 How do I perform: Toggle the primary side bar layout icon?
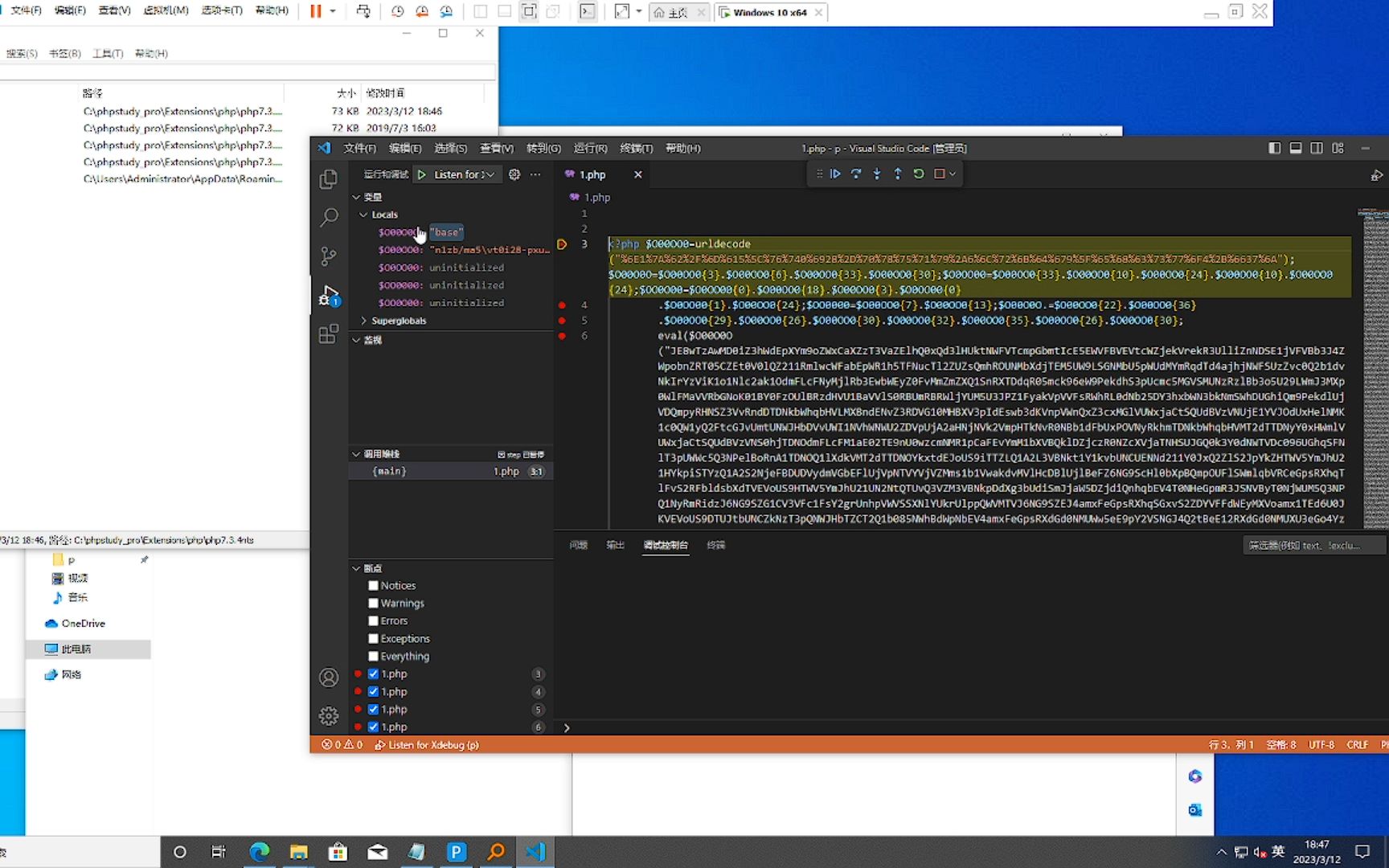point(1275,148)
